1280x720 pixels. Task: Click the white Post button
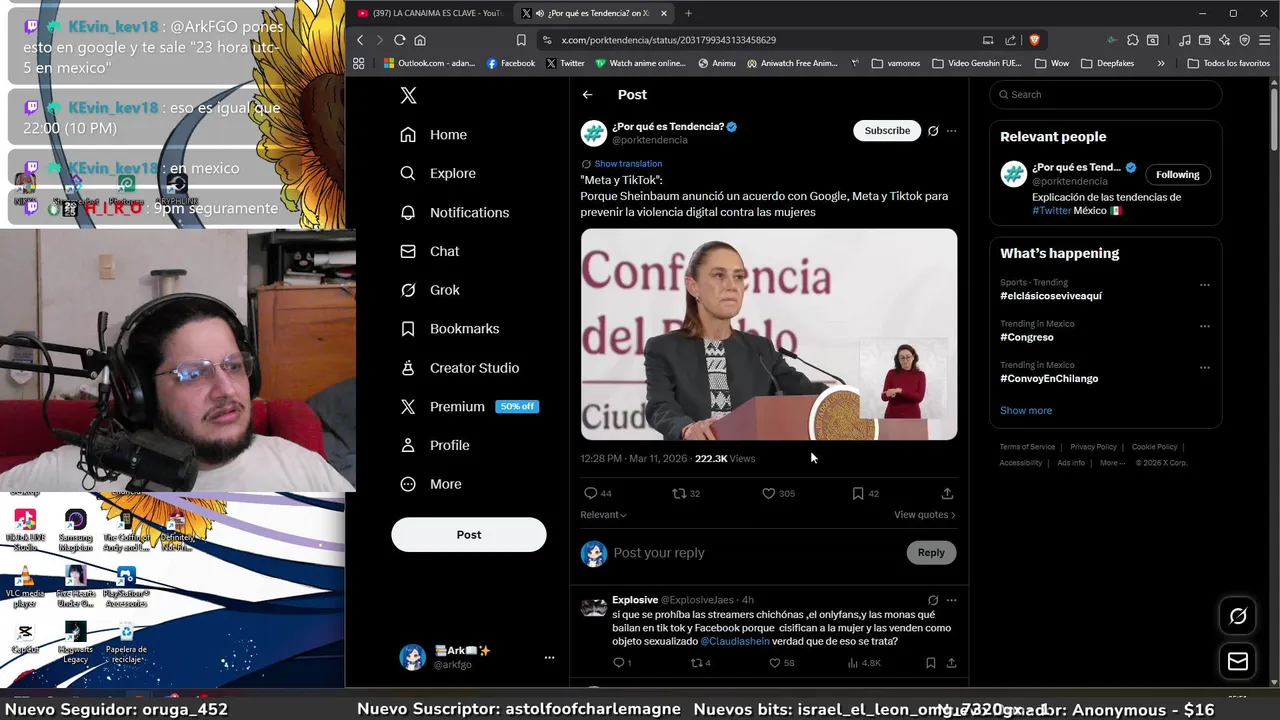469,535
